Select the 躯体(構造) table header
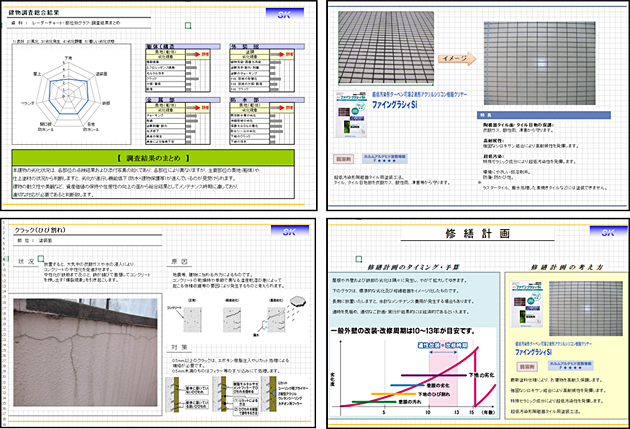The height and width of the screenshot is (429, 630). point(183,47)
